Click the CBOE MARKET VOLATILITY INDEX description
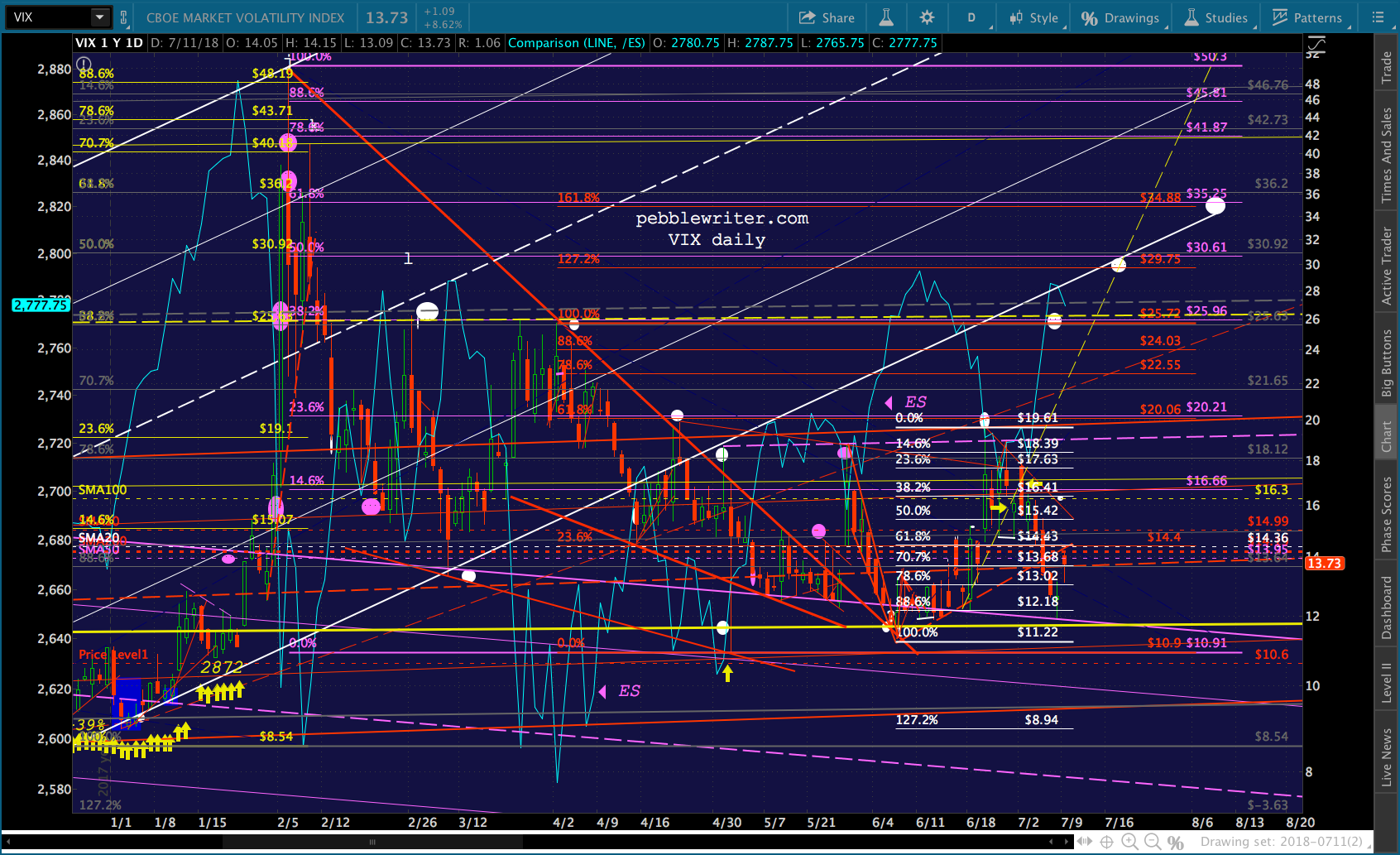The image size is (1400, 855). (x=246, y=17)
